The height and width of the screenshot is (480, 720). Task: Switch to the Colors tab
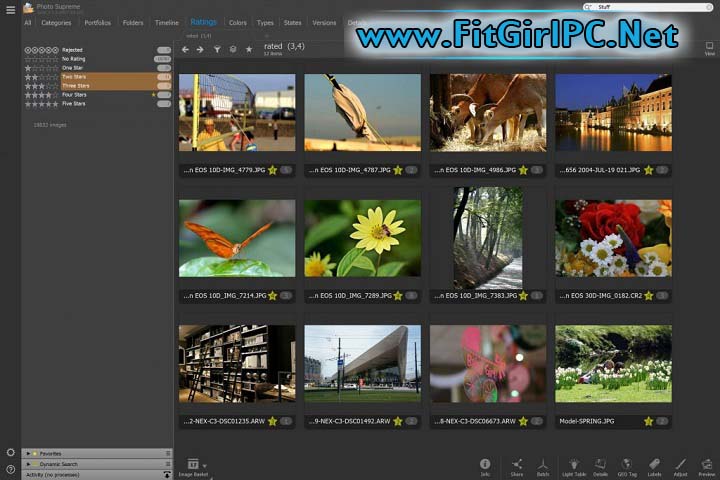coord(237,22)
